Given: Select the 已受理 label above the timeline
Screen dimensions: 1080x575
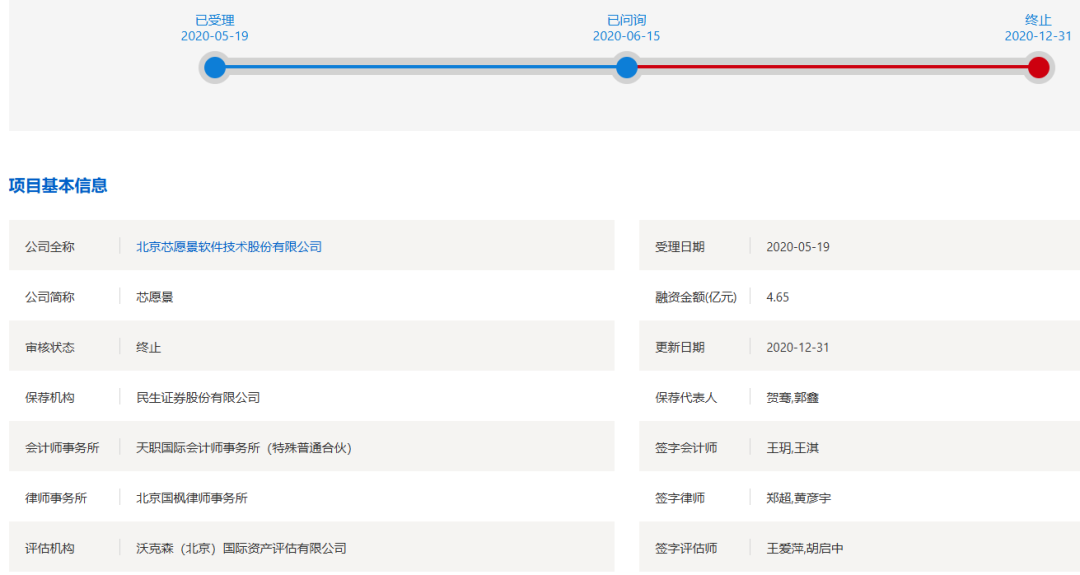Looking at the screenshot, I should (214, 20).
